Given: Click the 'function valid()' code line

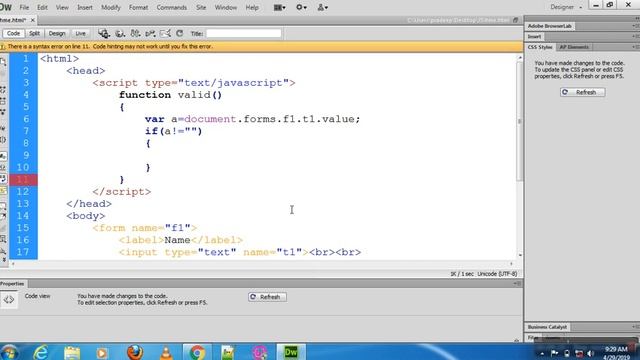Looking at the screenshot, I should pos(170,95).
